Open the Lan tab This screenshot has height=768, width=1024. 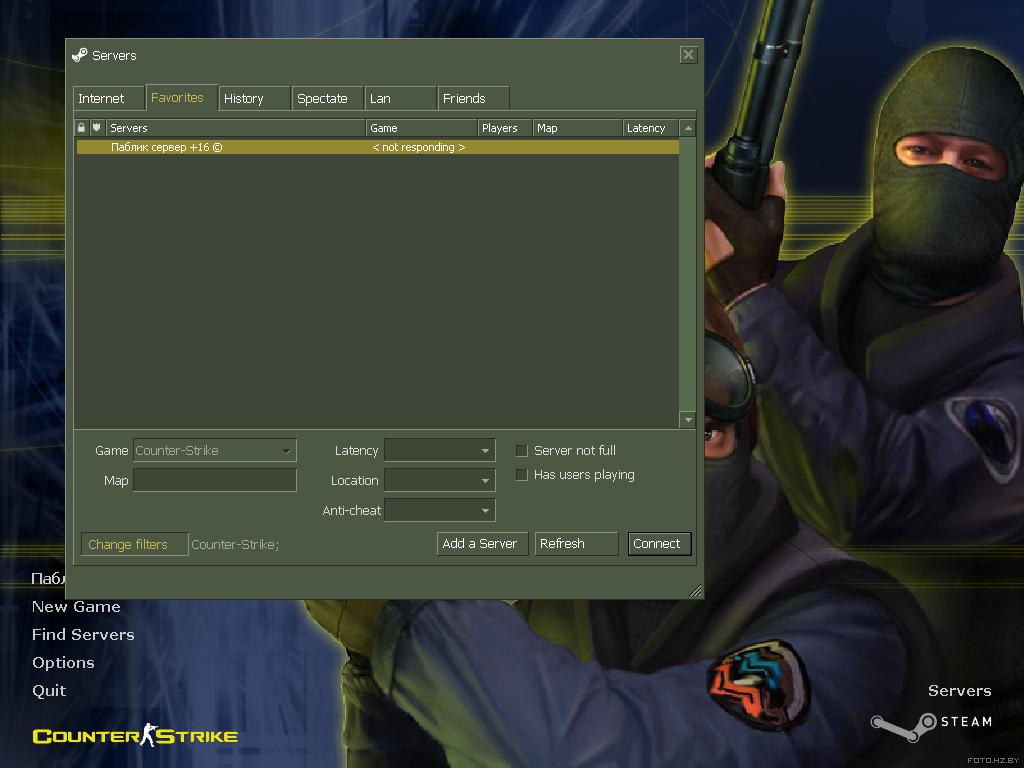[x=400, y=99]
